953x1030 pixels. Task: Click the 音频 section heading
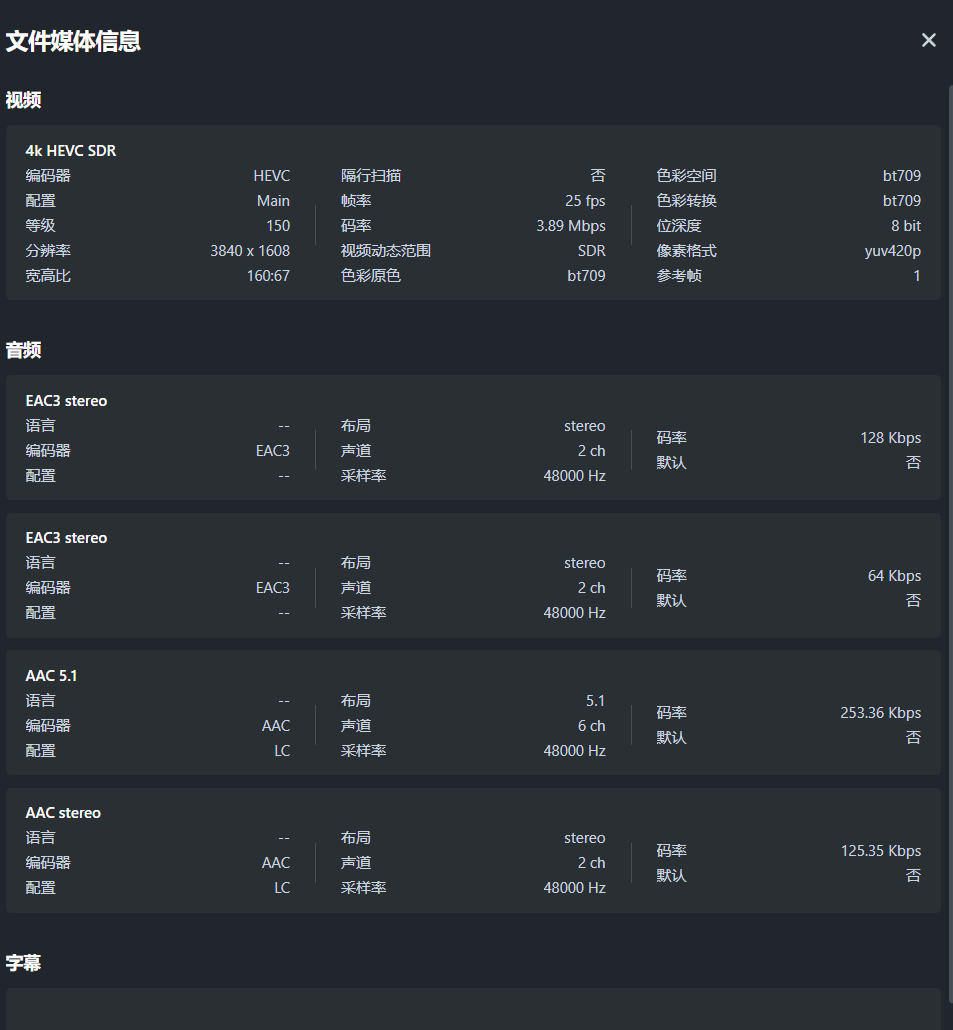coord(23,350)
